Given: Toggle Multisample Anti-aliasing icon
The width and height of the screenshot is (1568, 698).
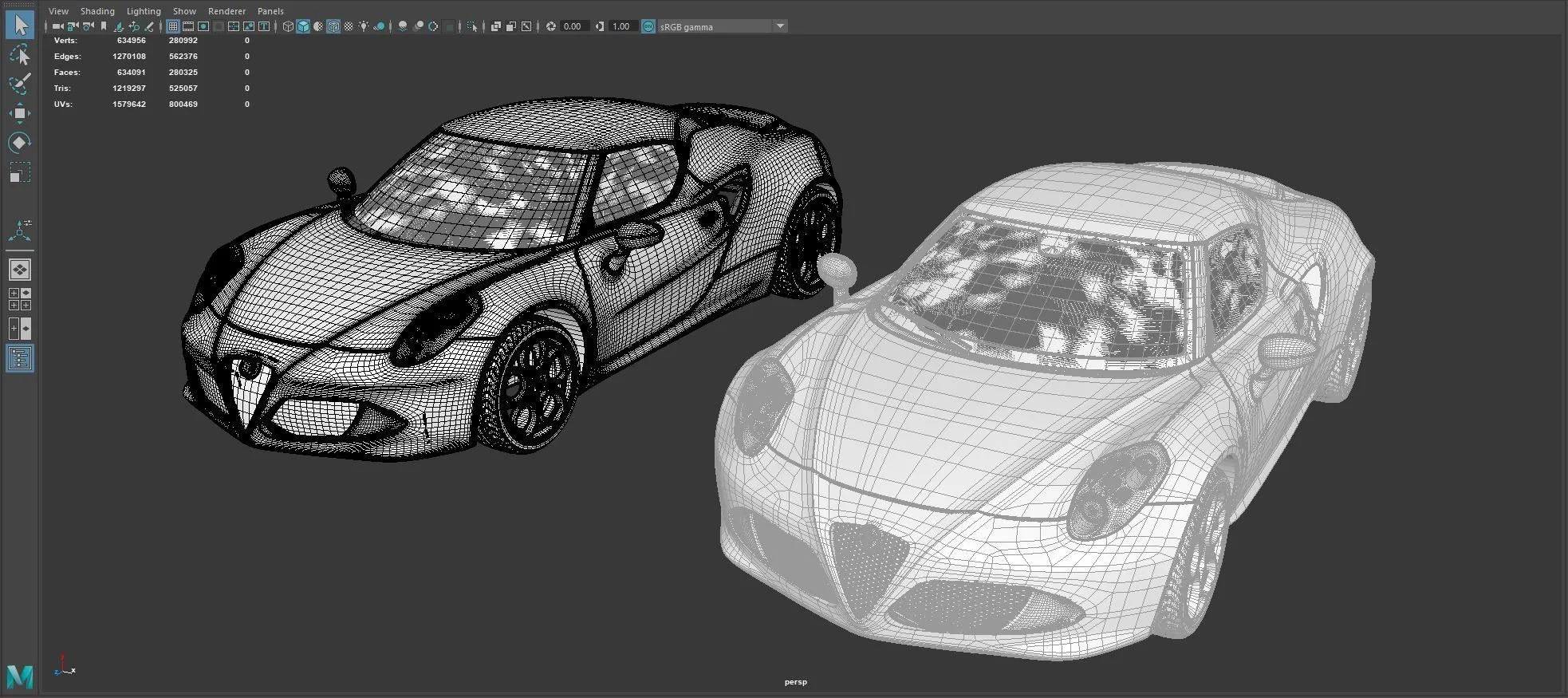Looking at the screenshot, I should tap(433, 26).
